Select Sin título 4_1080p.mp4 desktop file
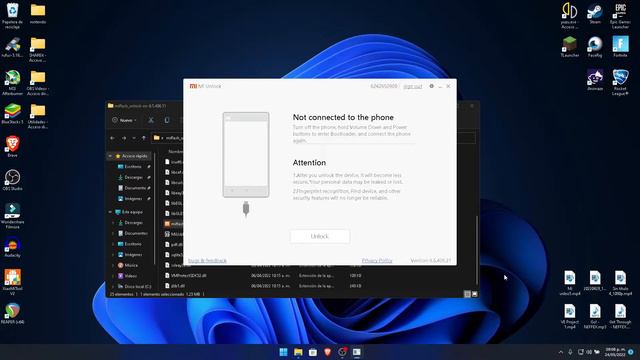This screenshot has height=360, width=640. click(620, 283)
